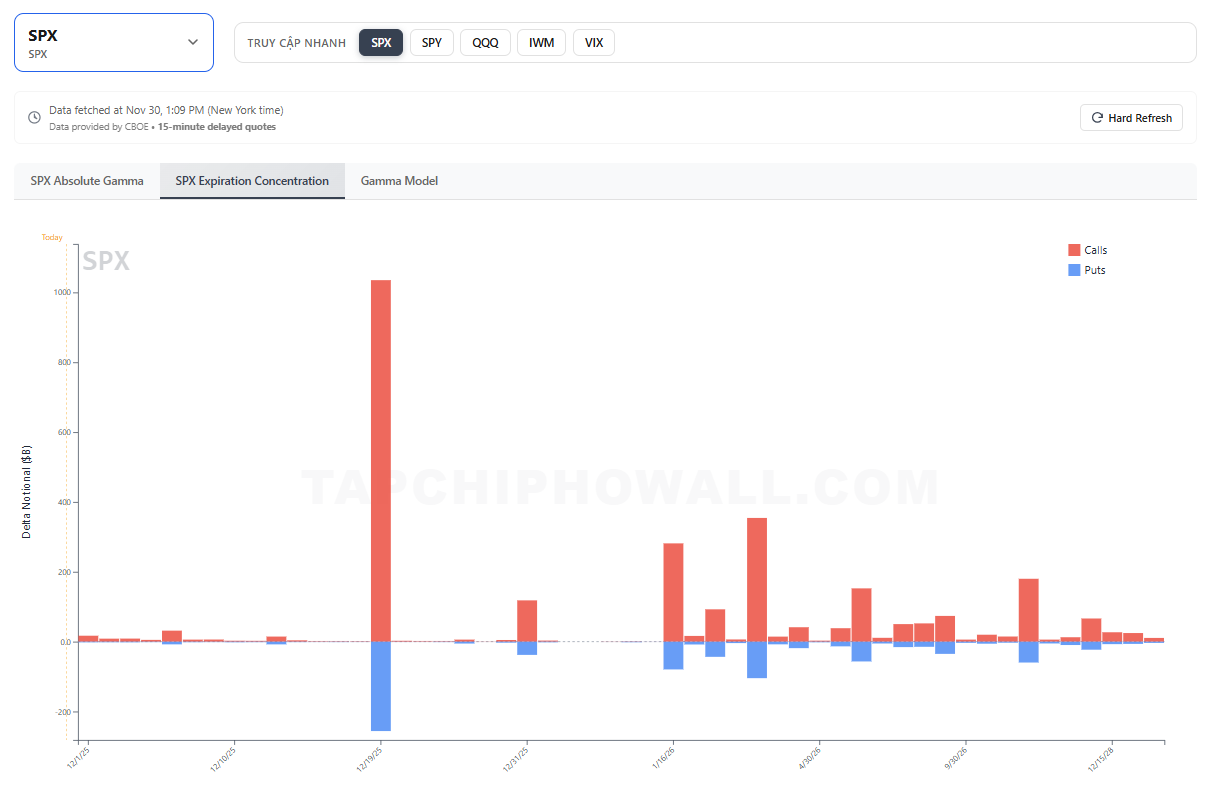Click the blue puts bar below 12/19/25

coord(381,686)
